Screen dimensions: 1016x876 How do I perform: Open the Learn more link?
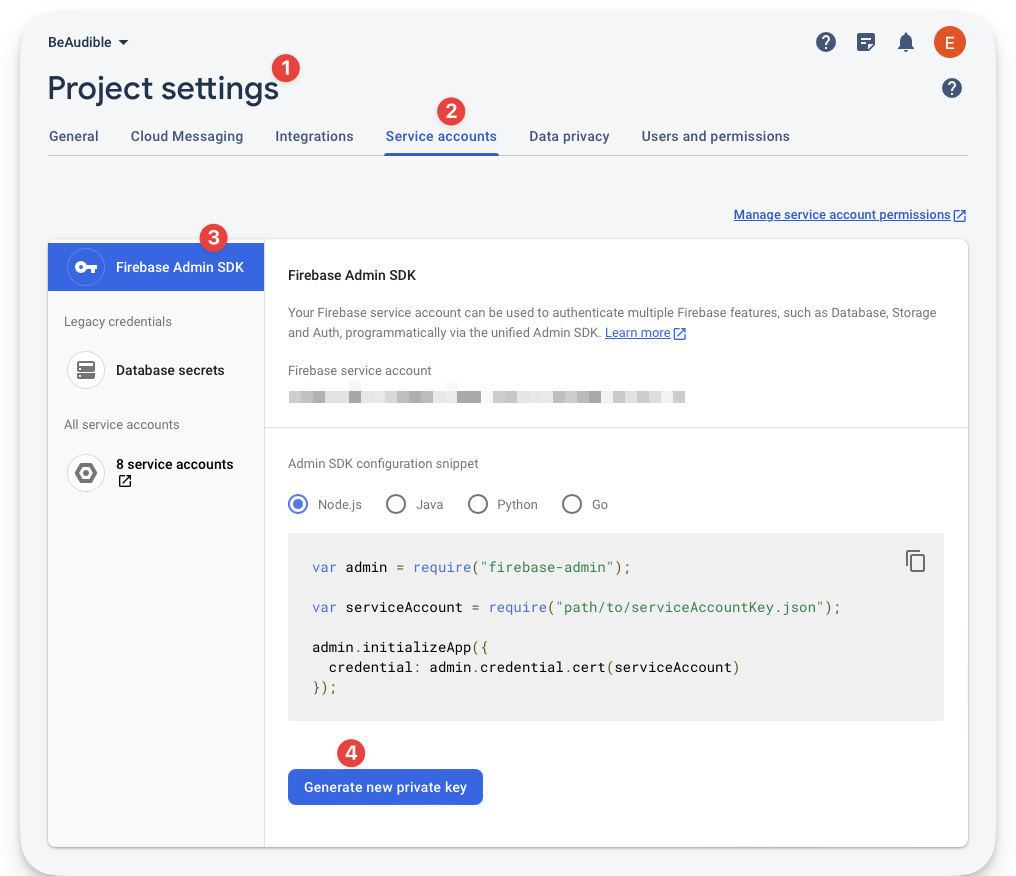click(638, 333)
